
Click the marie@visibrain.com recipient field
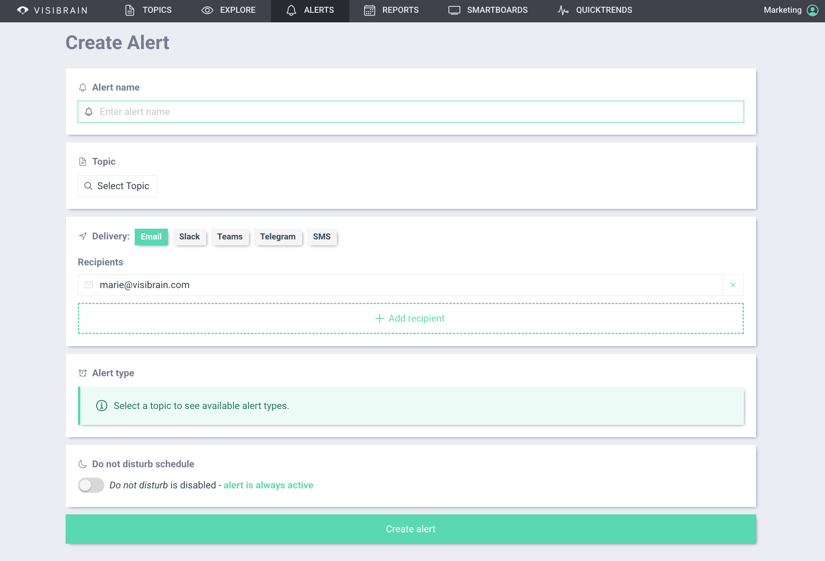[x=400, y=285]
